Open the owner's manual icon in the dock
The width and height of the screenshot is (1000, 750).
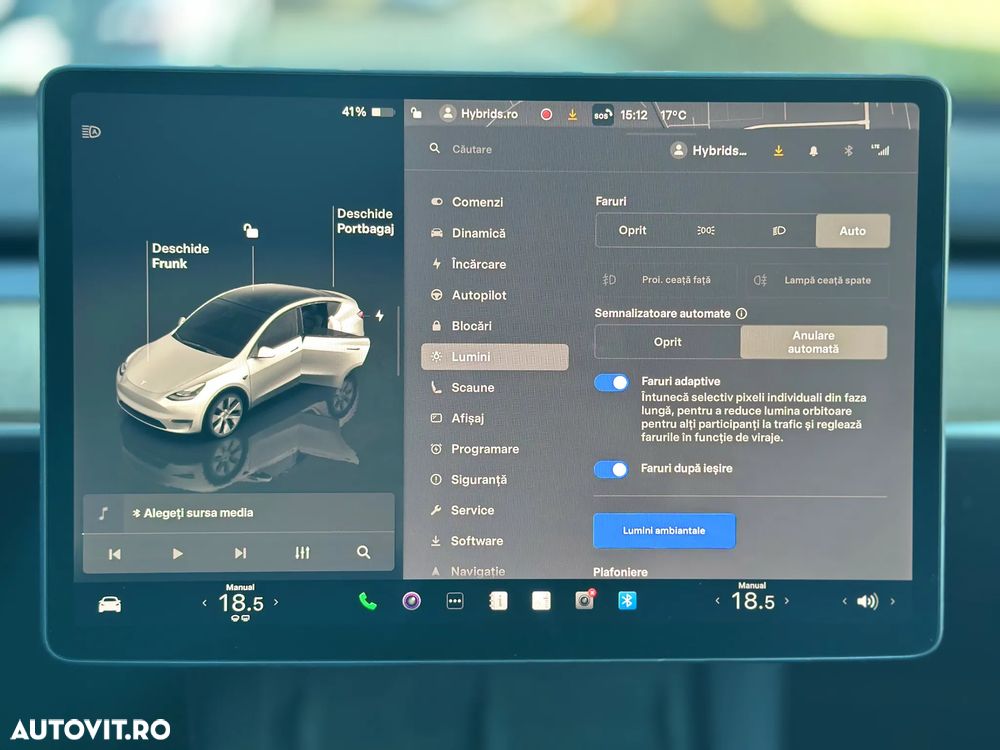pyautogui.click(x=498, y=601)
